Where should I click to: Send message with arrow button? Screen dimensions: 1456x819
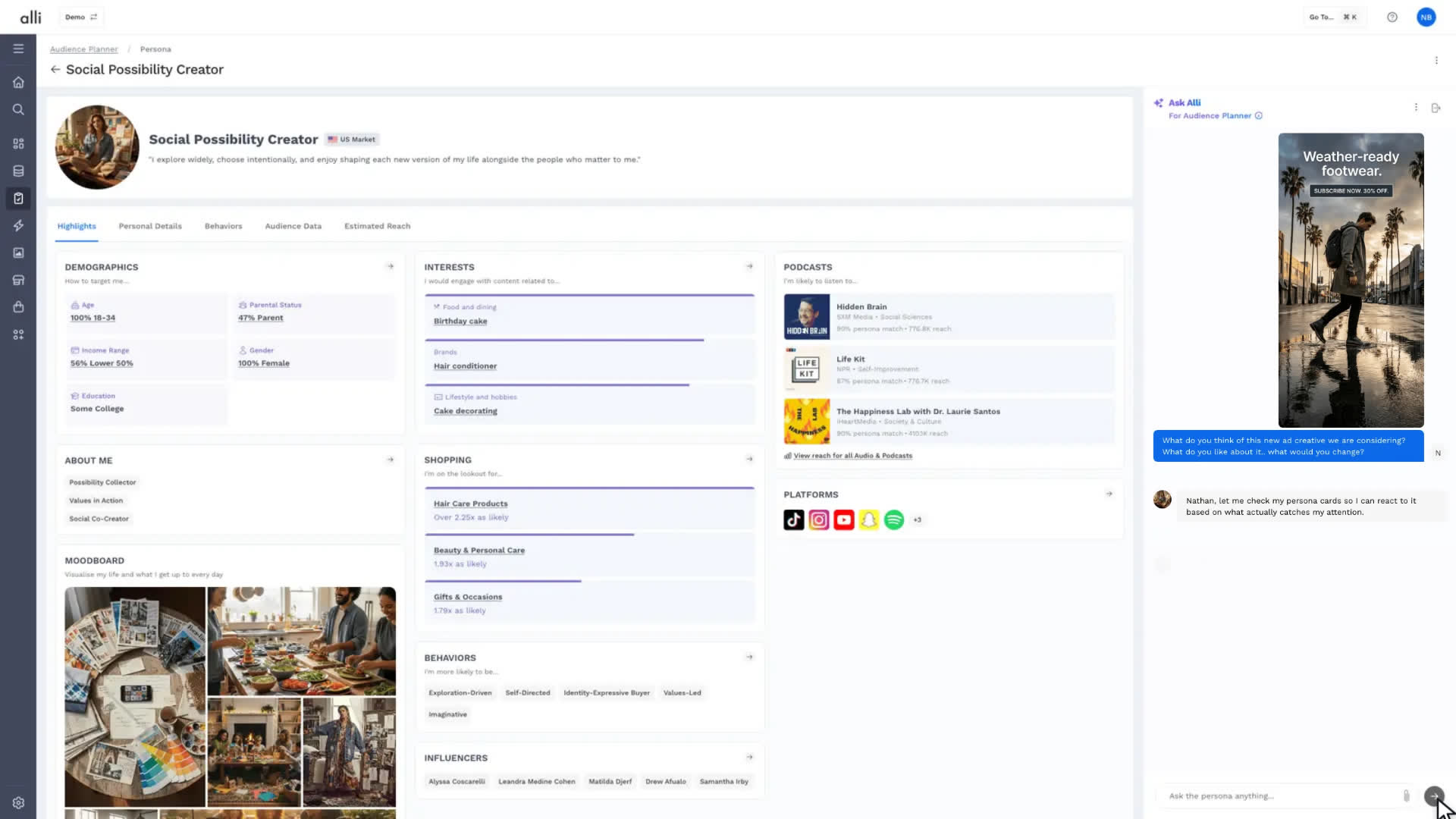pyautogui.click(x=1433, y=795)
